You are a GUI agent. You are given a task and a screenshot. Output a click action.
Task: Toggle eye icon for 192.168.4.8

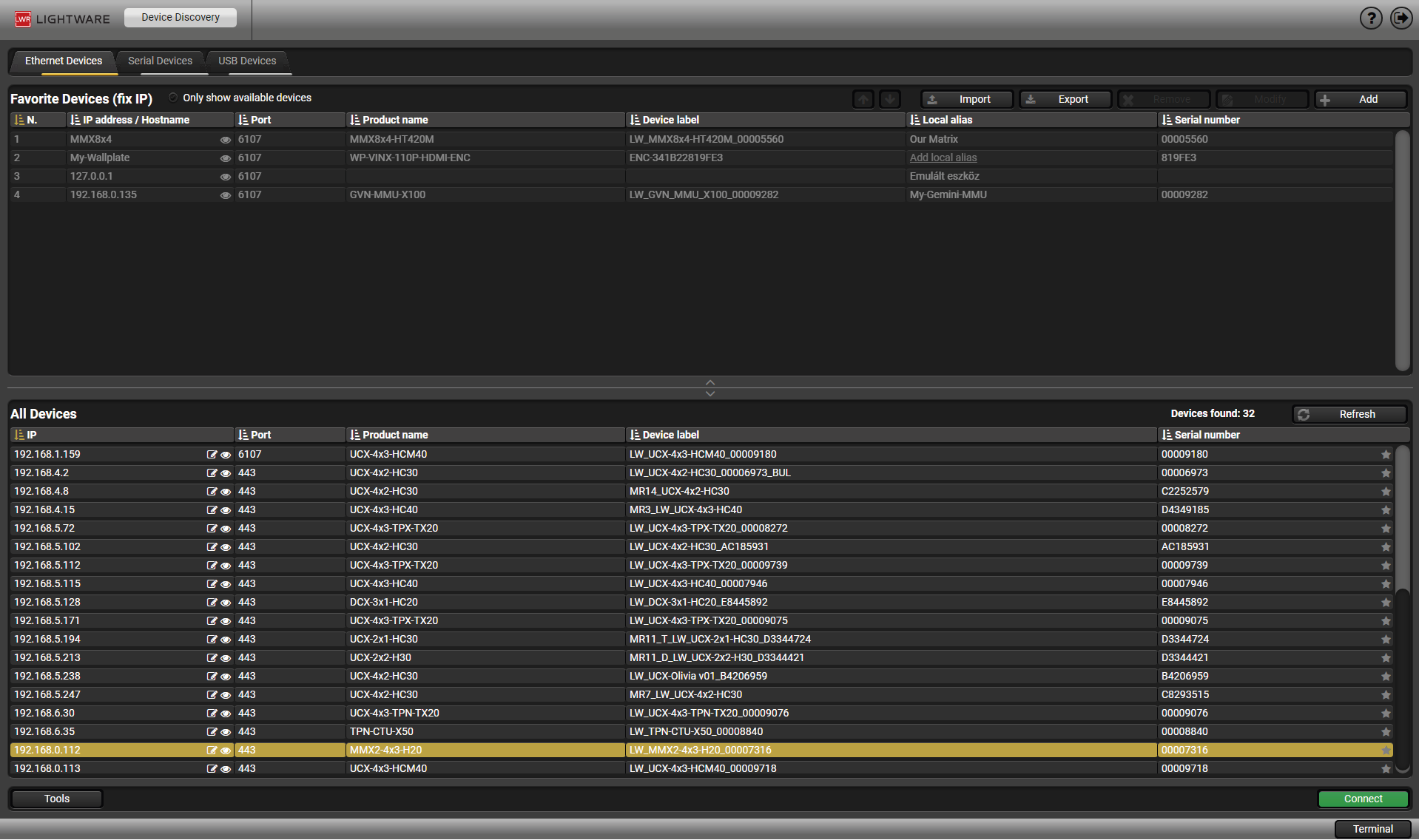pyautogui.click(x=226, y=492)
